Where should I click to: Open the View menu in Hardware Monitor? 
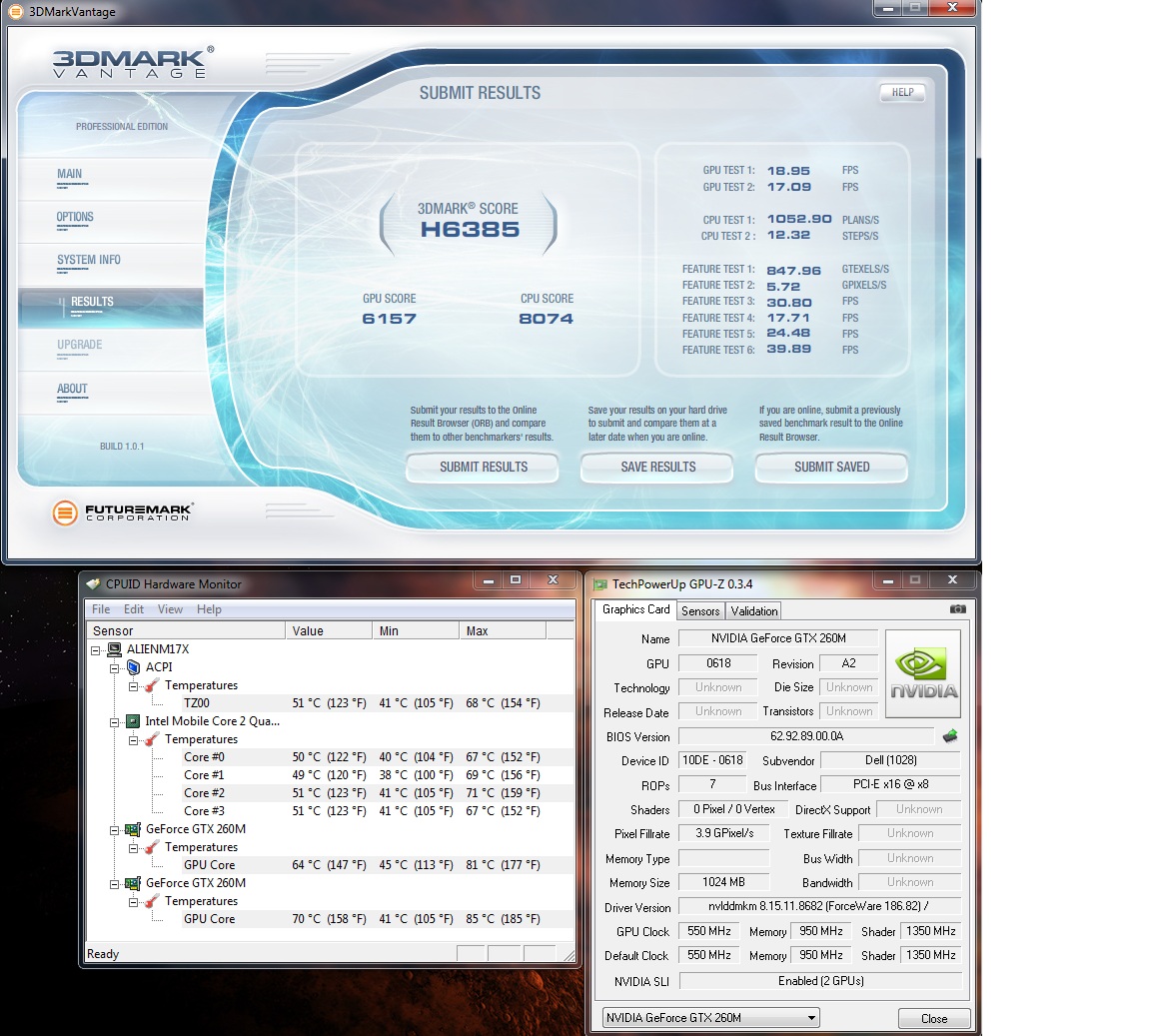tap(170, 609)
